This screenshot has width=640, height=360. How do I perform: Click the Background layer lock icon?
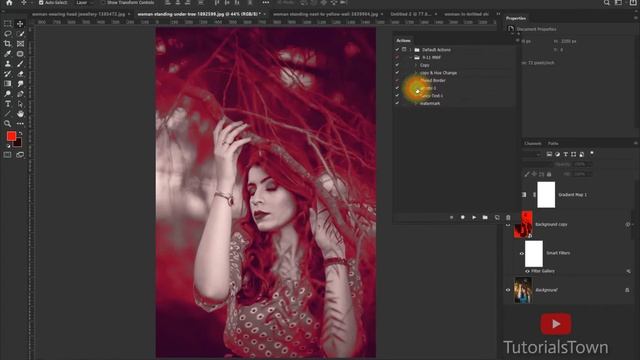(627, 290)
